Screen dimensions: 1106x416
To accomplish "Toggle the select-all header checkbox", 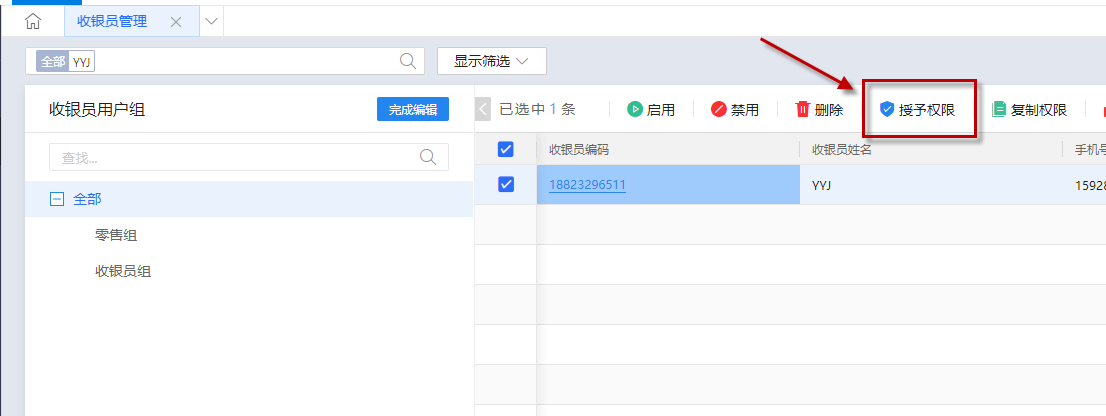I will point(506,149).
